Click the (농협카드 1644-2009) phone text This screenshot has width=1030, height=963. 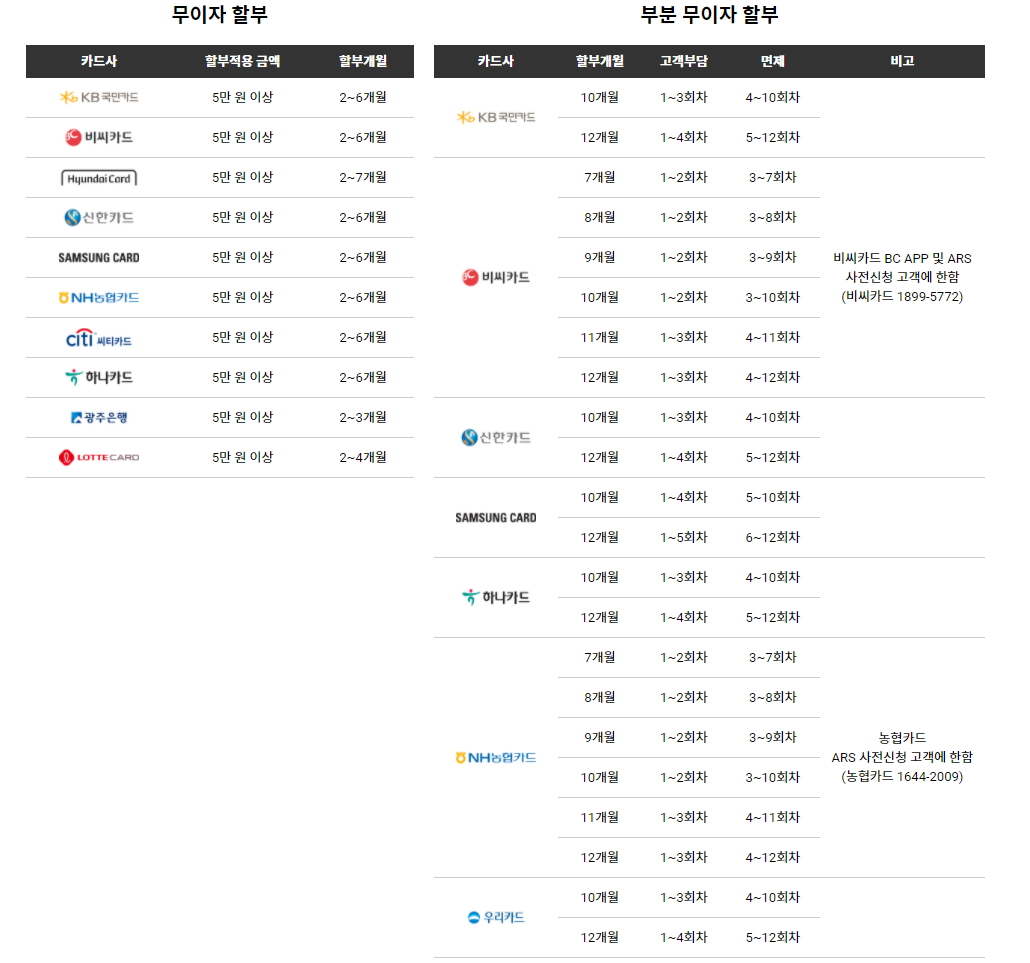tap(903, 776)
